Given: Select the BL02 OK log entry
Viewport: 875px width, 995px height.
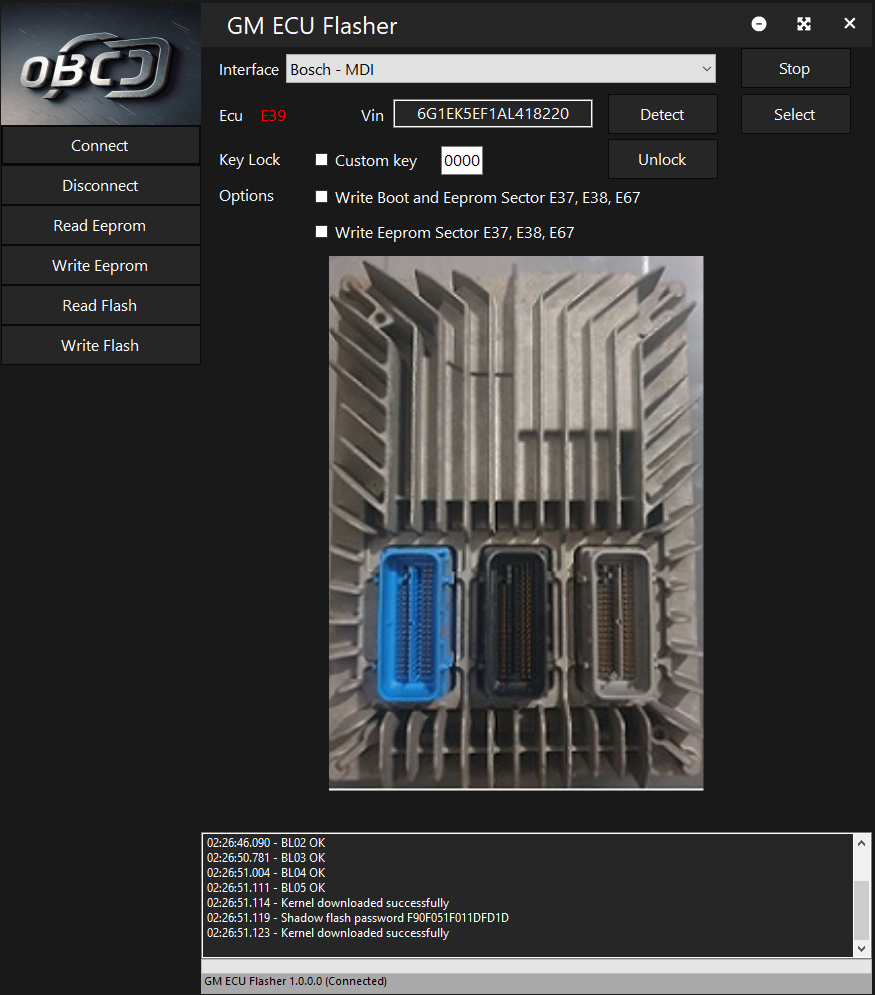Looking at the screenshot, I should (266, 843).
